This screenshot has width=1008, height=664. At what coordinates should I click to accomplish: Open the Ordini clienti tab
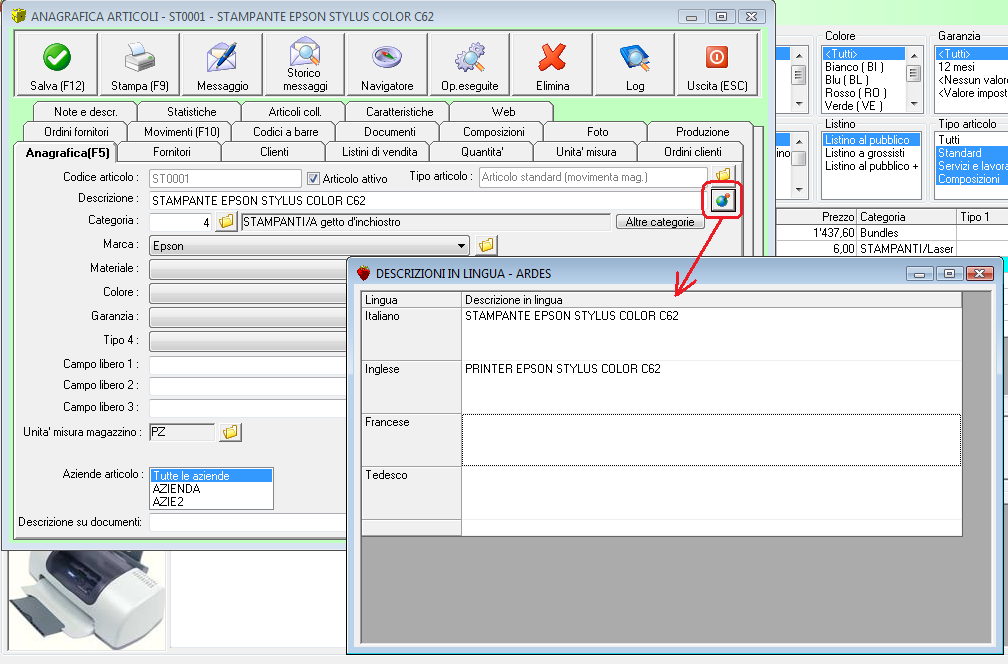coord(692,152)
